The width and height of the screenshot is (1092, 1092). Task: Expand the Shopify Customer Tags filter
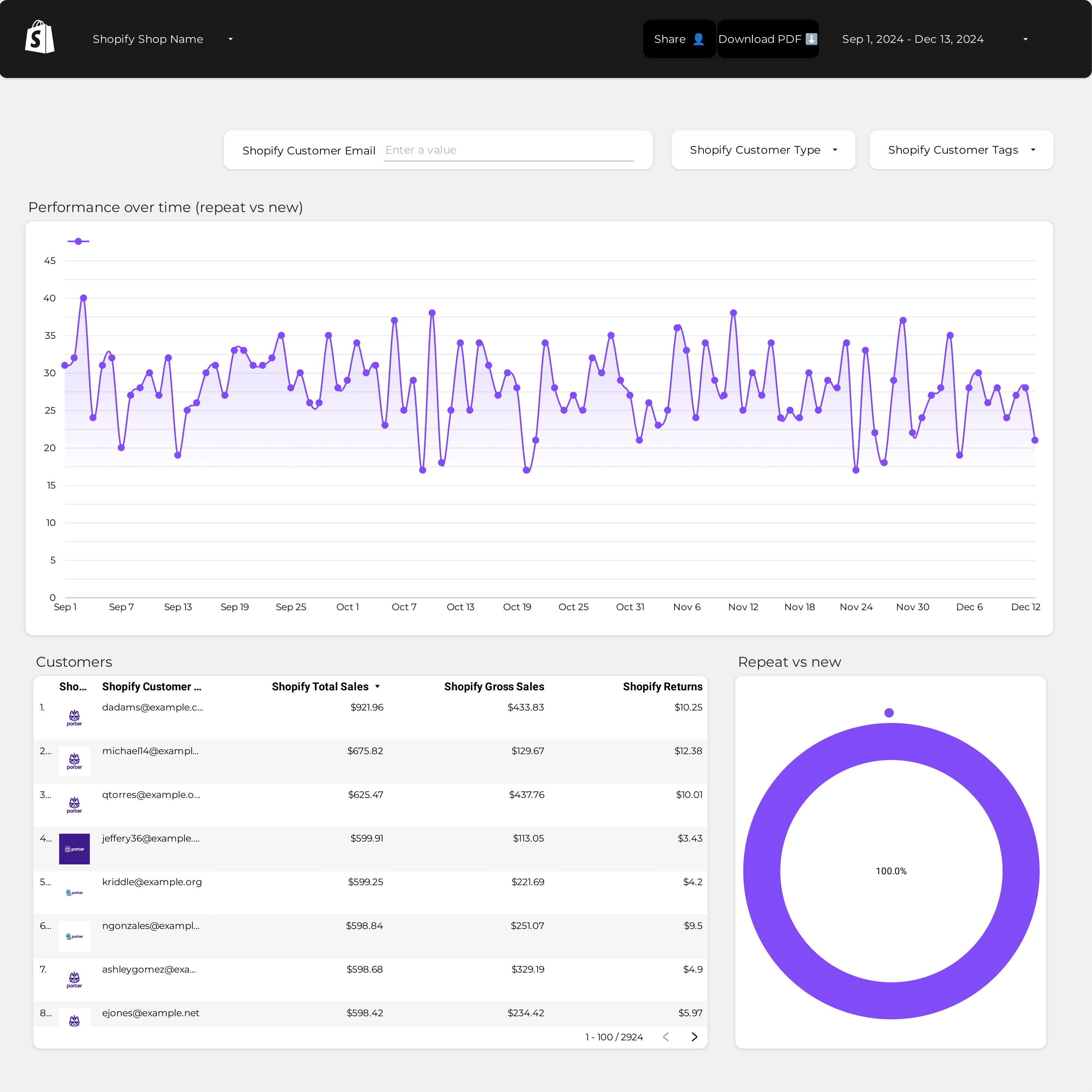point(961,150)
